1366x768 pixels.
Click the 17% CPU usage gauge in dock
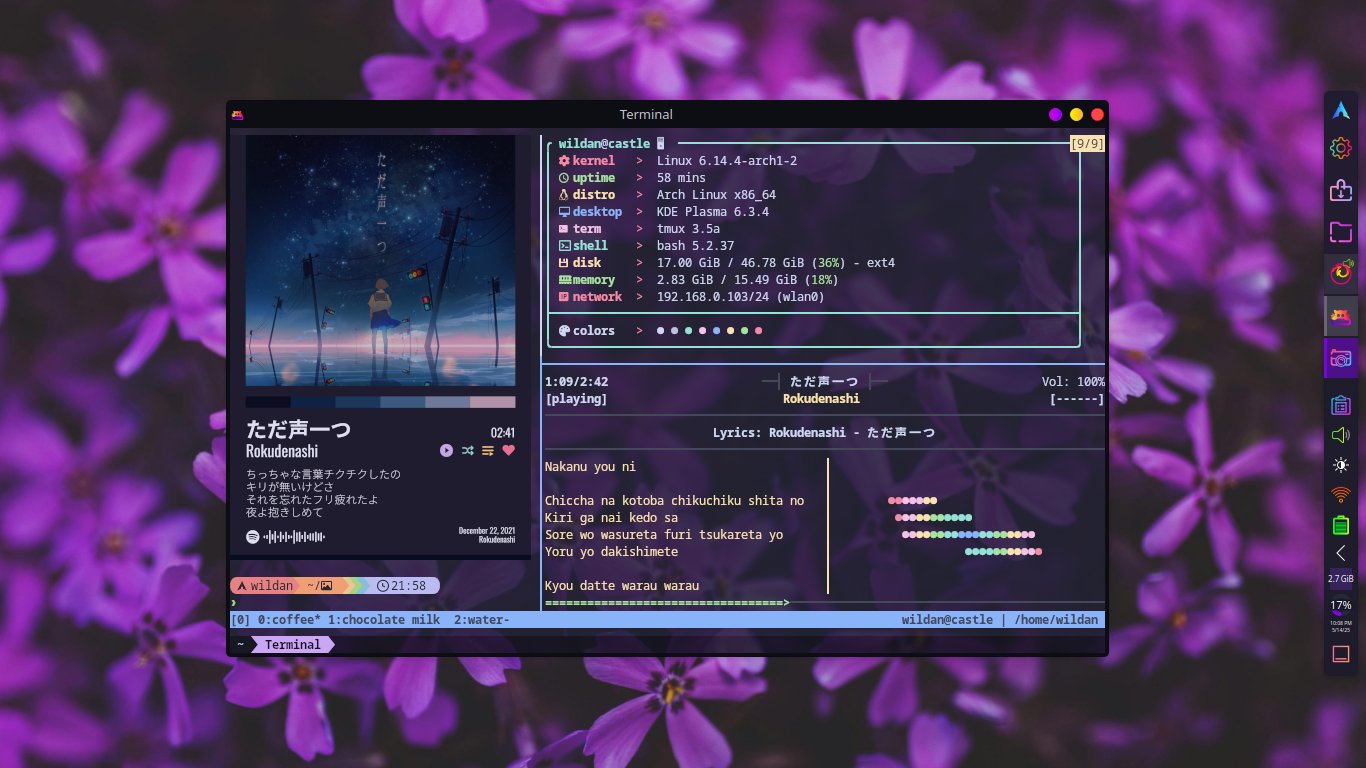1340,605
